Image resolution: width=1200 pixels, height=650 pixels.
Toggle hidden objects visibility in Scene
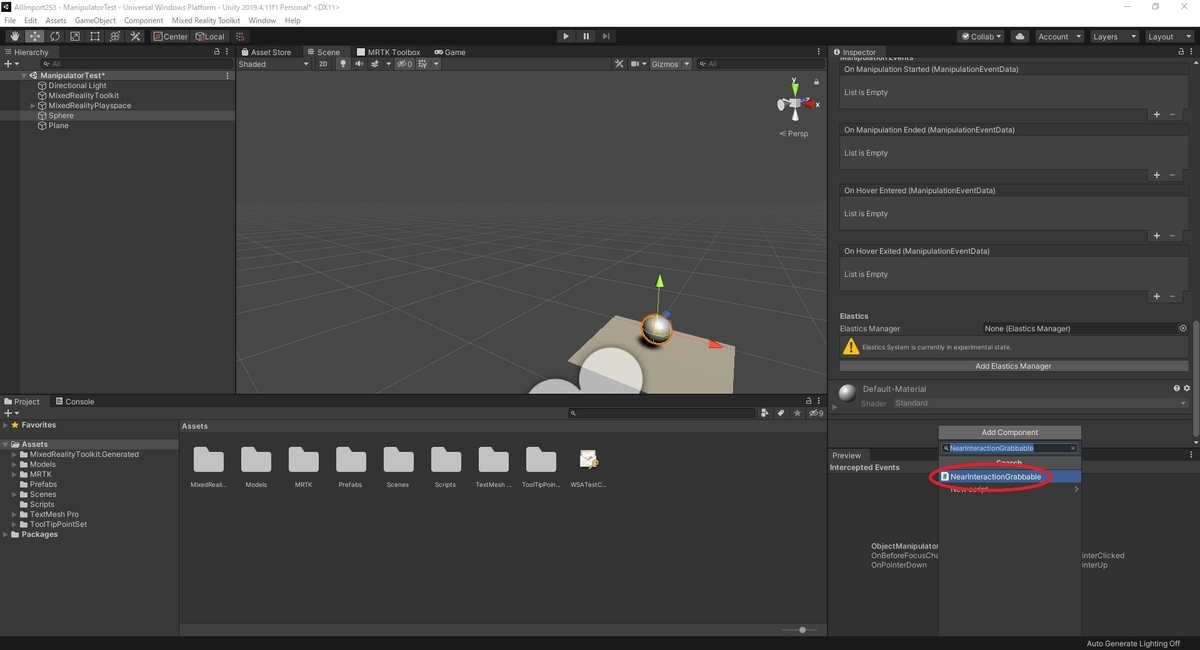coord(404,64)
